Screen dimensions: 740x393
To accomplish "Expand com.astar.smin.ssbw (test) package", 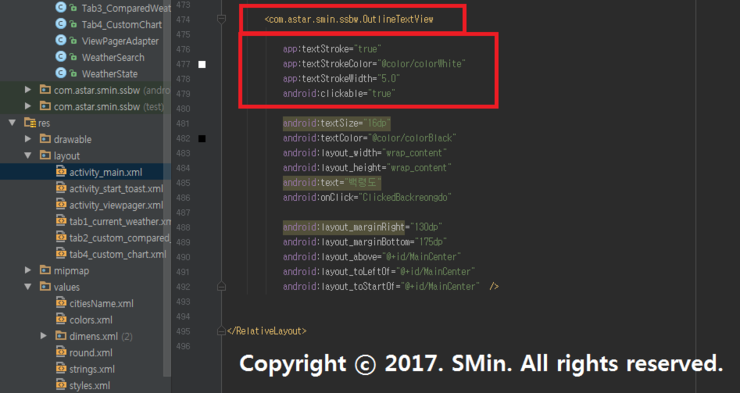I will [28, 106].
